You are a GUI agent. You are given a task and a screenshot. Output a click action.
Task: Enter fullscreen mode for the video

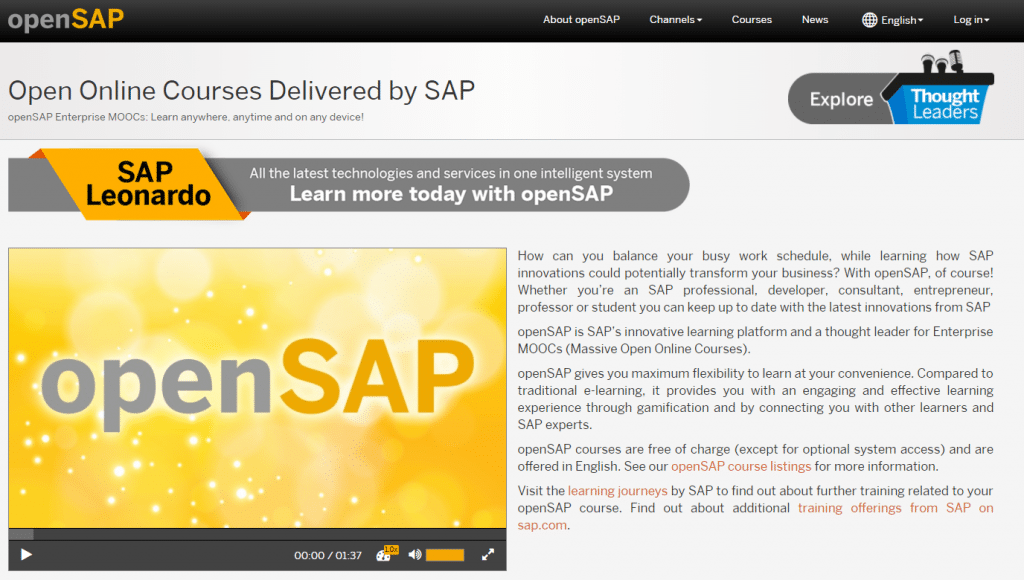[x=488, y=554]
